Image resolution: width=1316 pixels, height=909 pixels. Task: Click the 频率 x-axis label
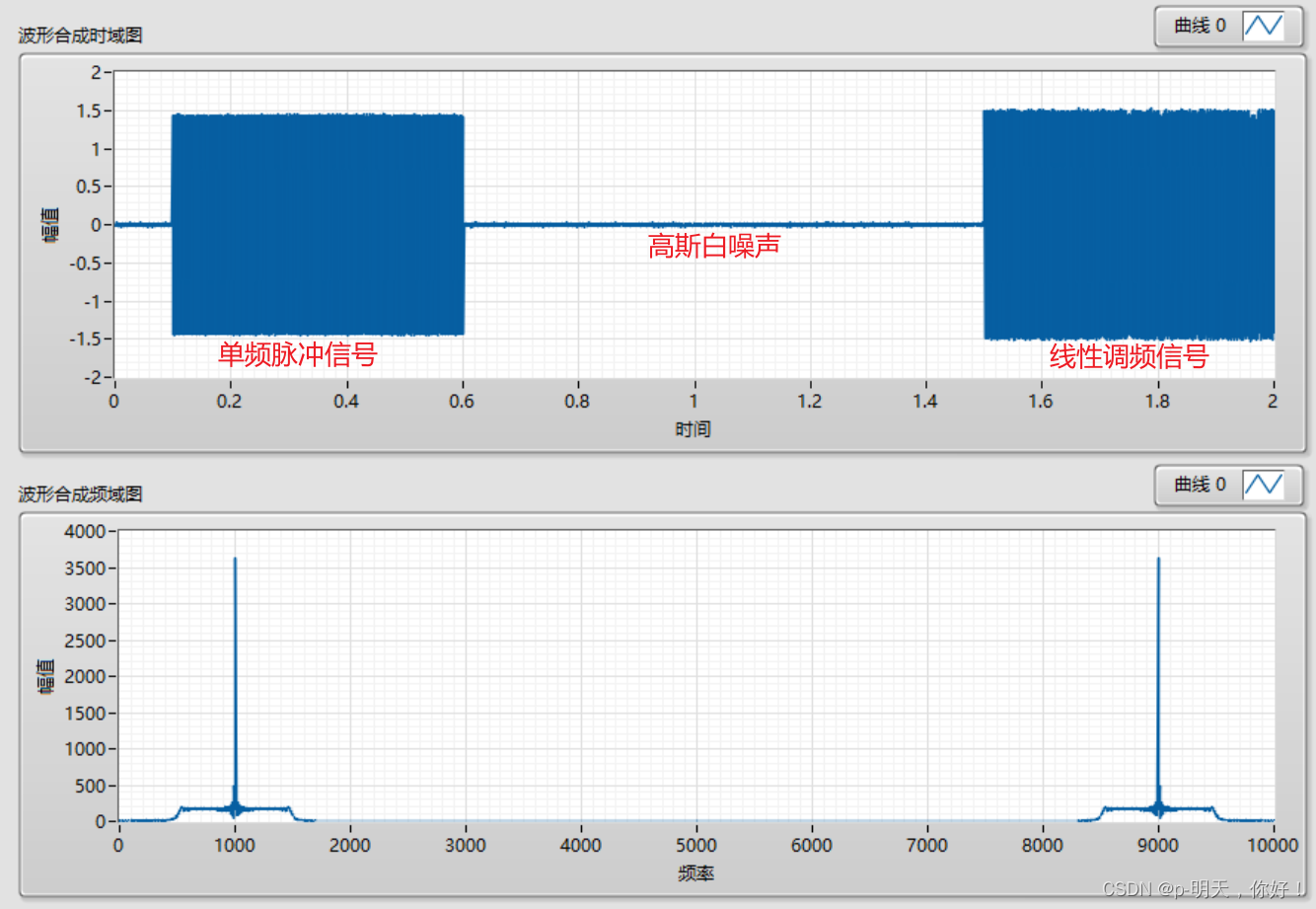[x=695, y=873]
